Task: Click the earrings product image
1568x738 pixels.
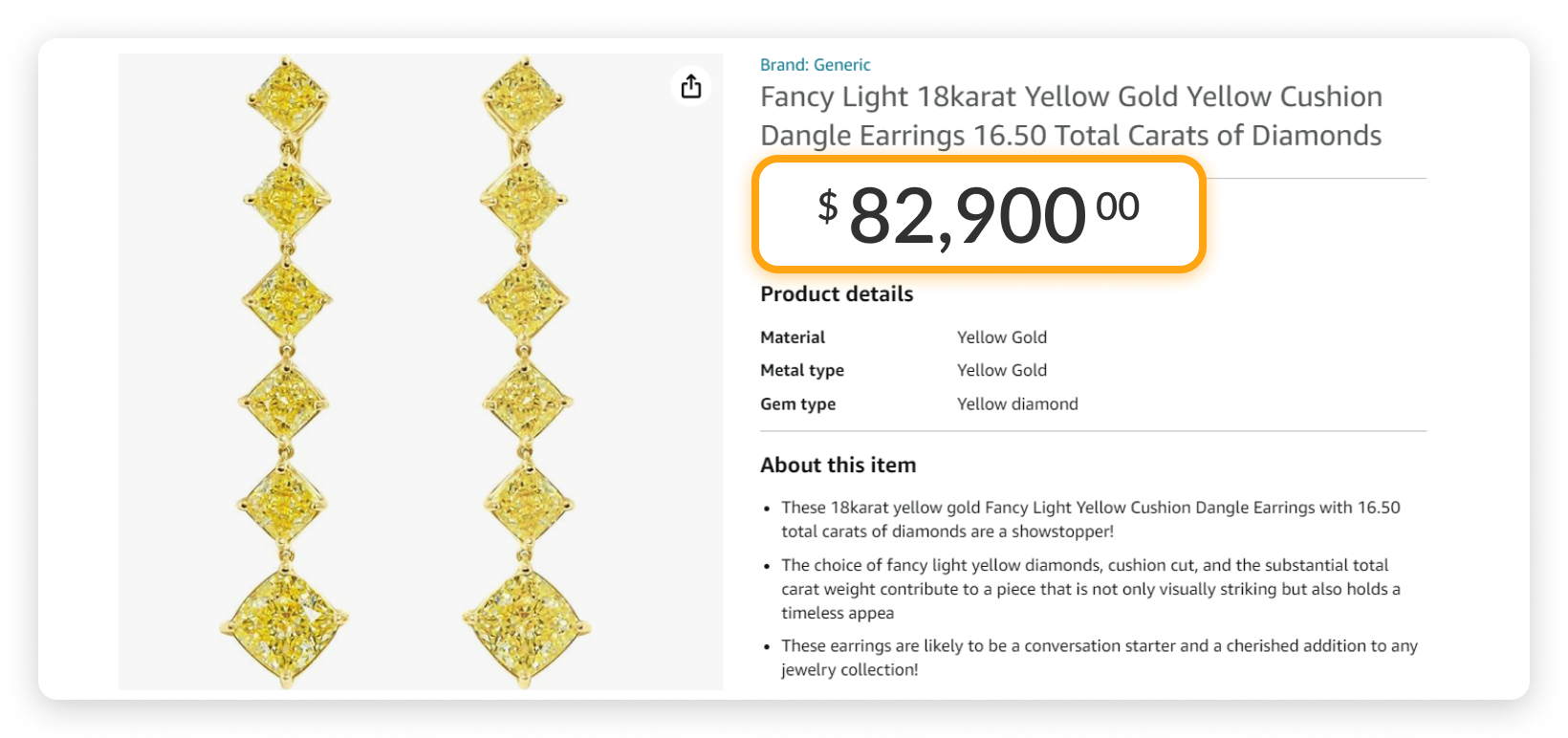Action: (x=421, y=373)
